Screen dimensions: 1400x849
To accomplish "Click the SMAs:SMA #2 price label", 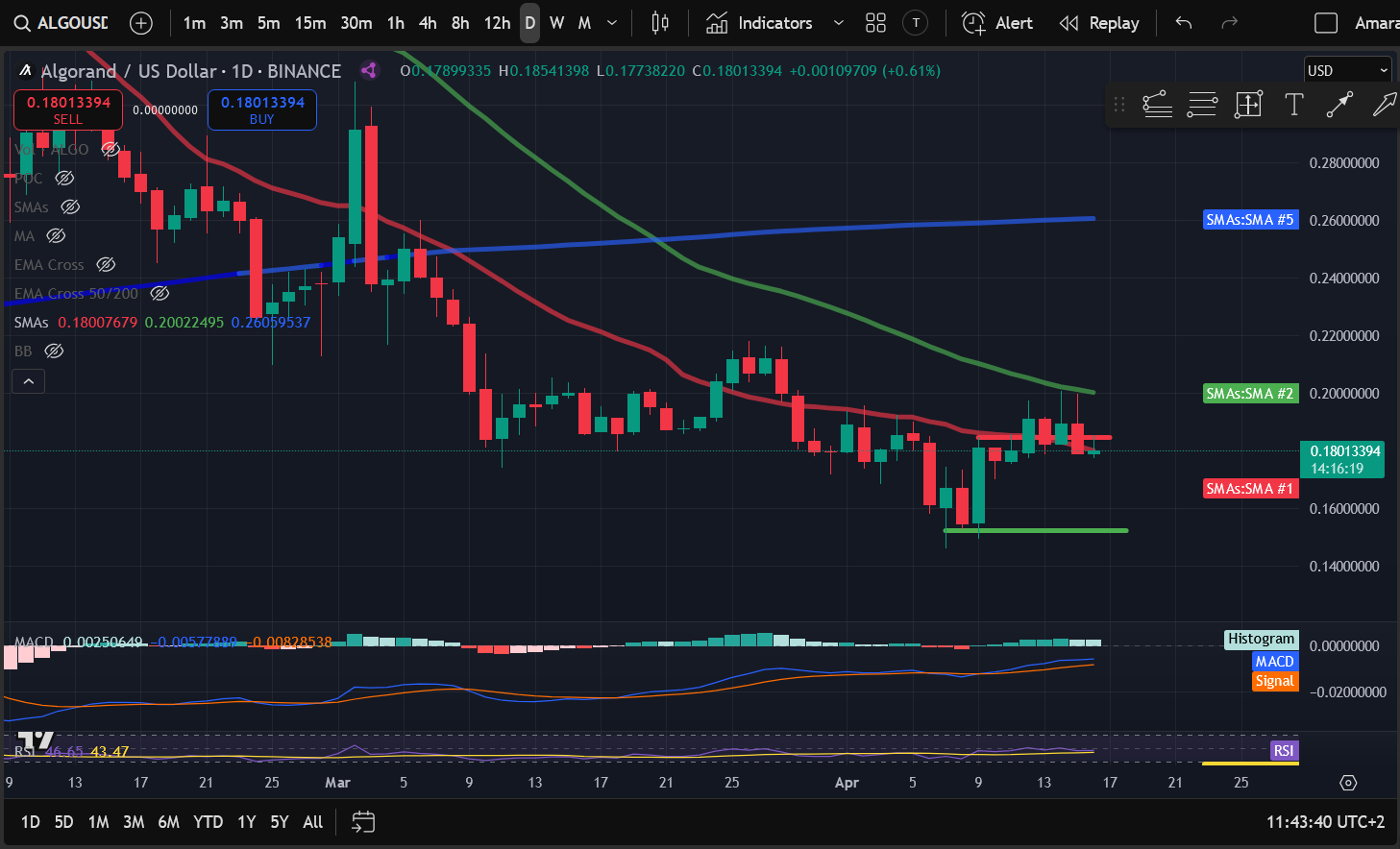I will coord(1250,393).
